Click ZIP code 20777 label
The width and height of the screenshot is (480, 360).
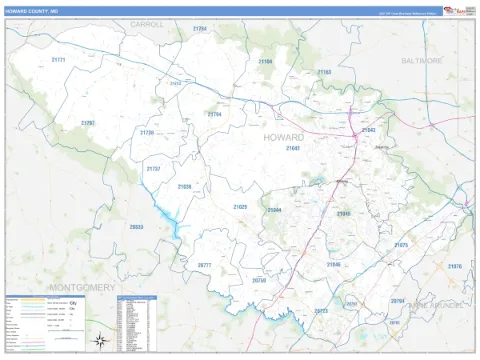pyautogui.click(x=204, y=265)
